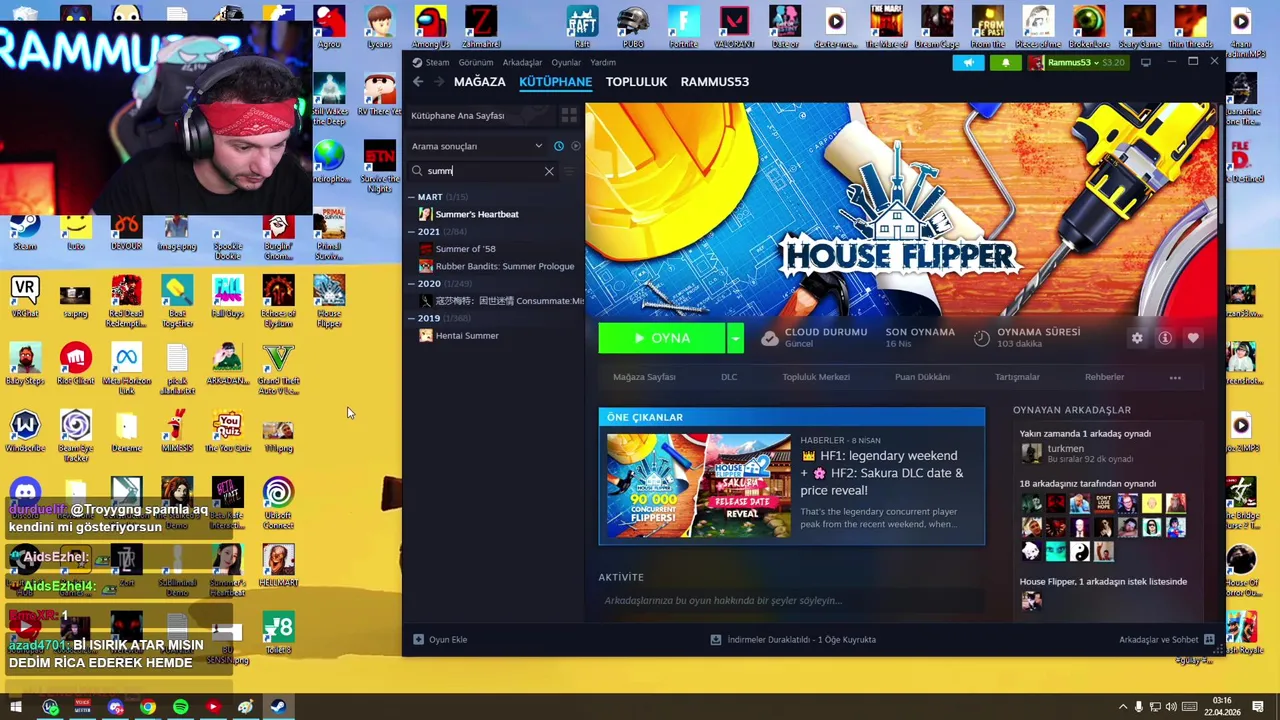Click the activity comment input box

[x=791, y=600]
